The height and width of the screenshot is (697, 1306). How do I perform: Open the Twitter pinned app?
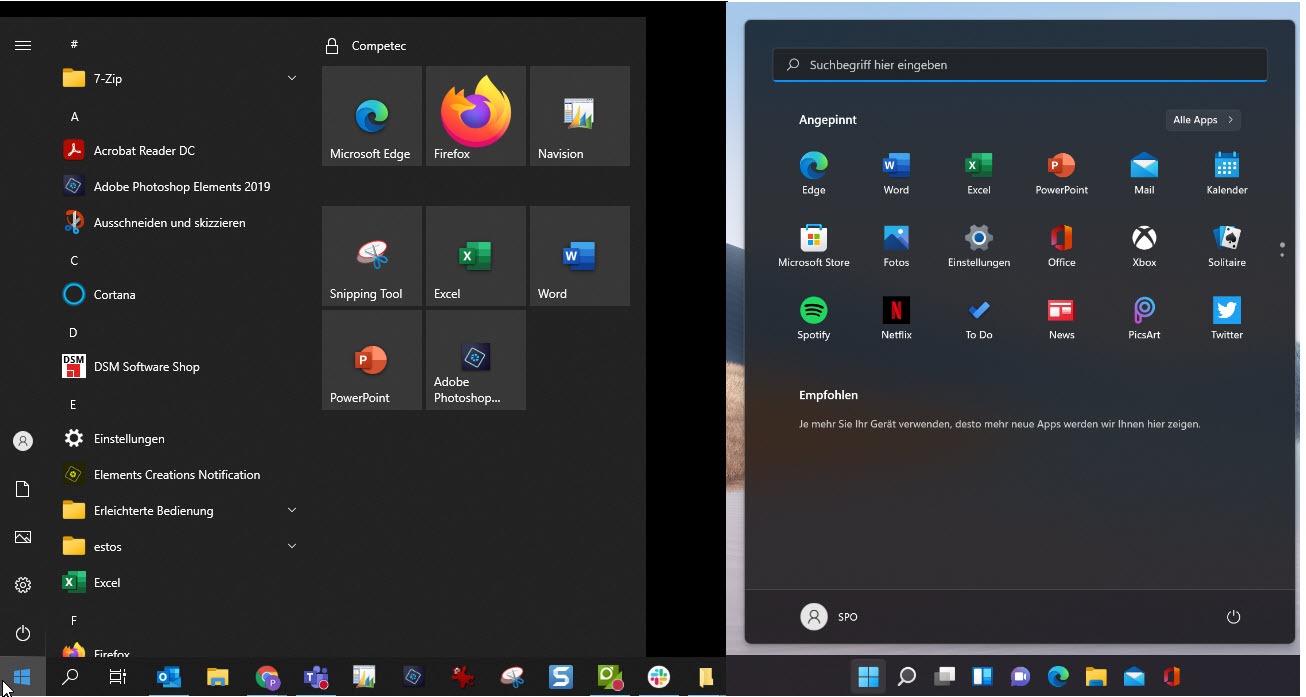click(x=1227, y=319)
